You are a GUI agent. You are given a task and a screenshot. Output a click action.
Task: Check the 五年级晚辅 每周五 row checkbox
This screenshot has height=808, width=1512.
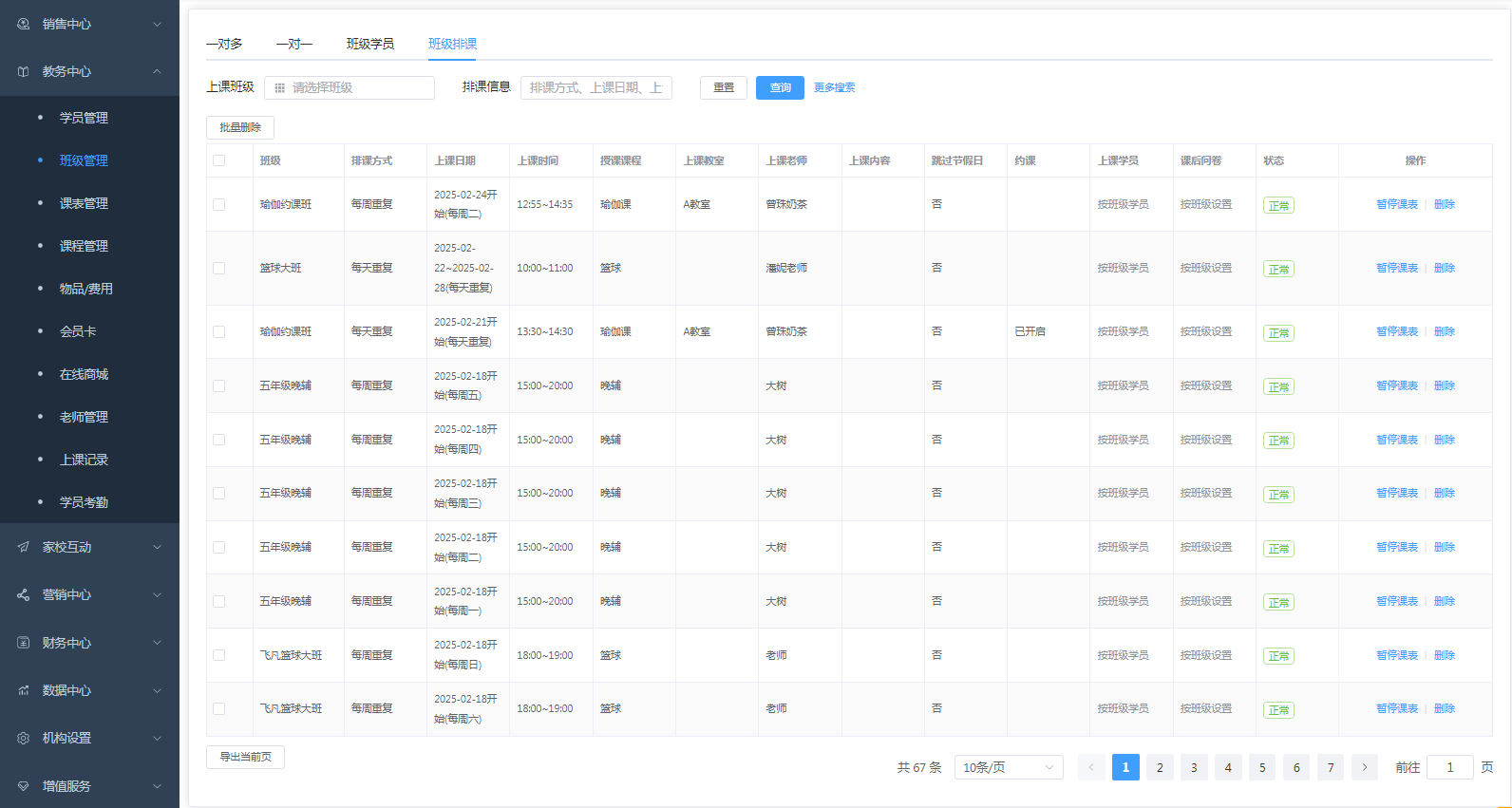pos(219,385)
